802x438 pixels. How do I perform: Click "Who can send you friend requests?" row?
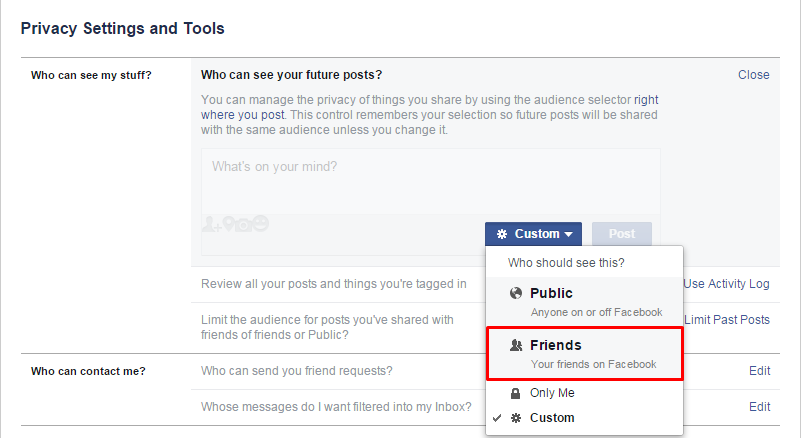click(297, 371)
